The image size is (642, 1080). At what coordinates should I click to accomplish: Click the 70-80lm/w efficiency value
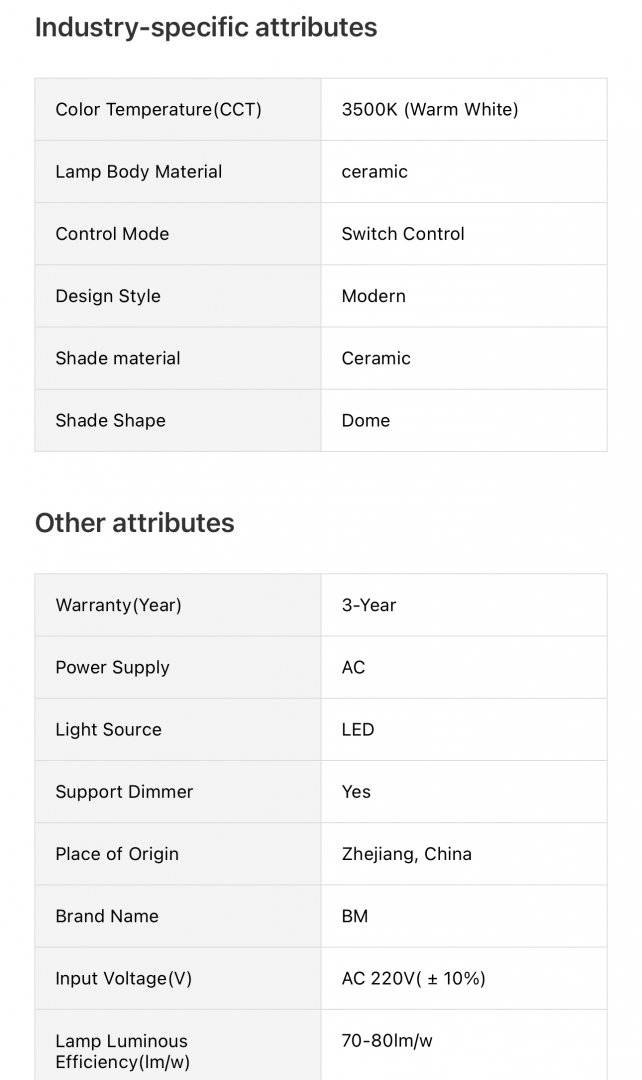pos(387,1040)
